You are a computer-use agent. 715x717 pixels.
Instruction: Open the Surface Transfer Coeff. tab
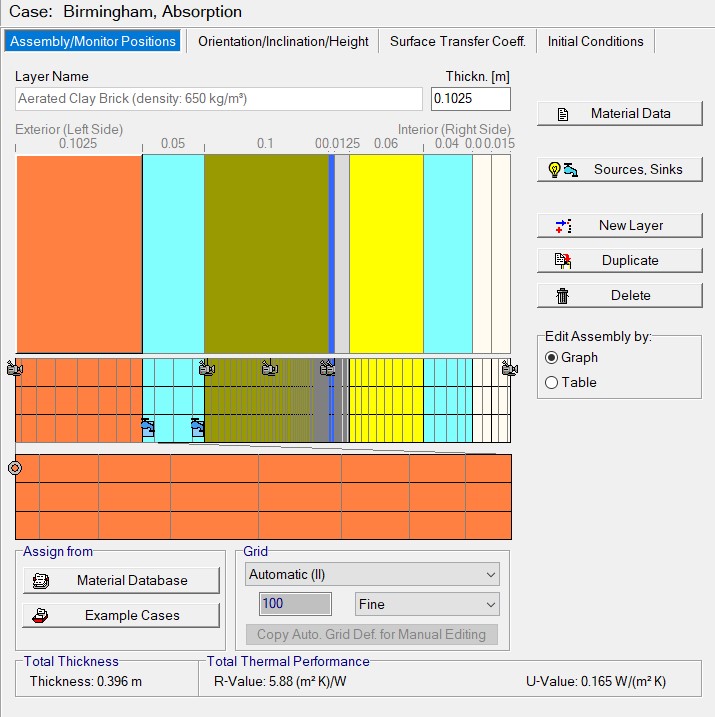[x=457, y=41]
